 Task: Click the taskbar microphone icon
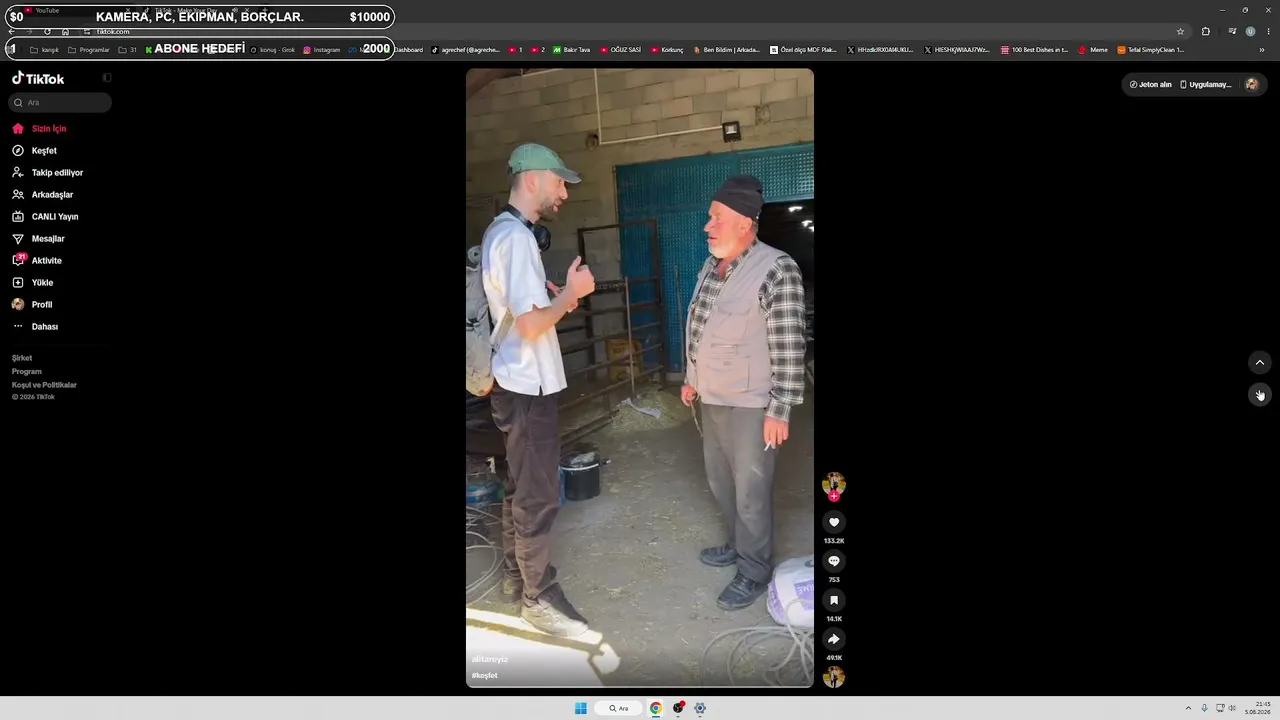coord(1204,708)
